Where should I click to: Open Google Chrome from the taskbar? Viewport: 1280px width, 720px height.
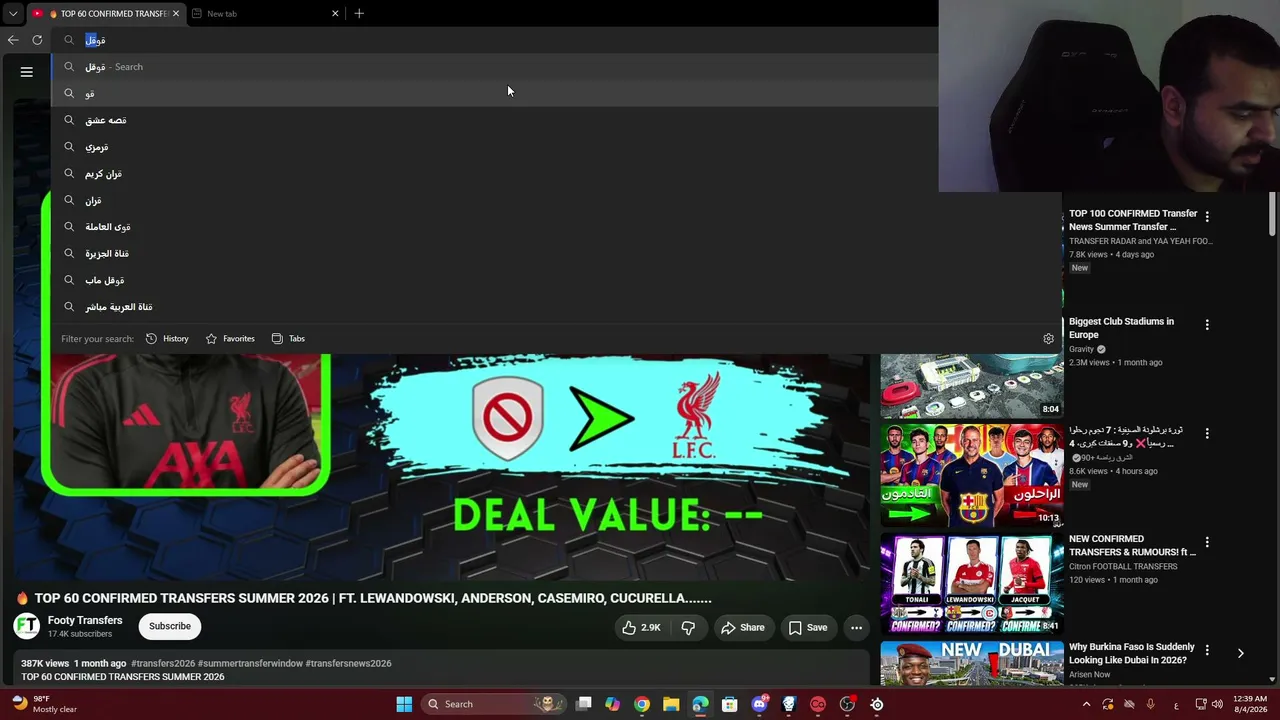point(642,704)
